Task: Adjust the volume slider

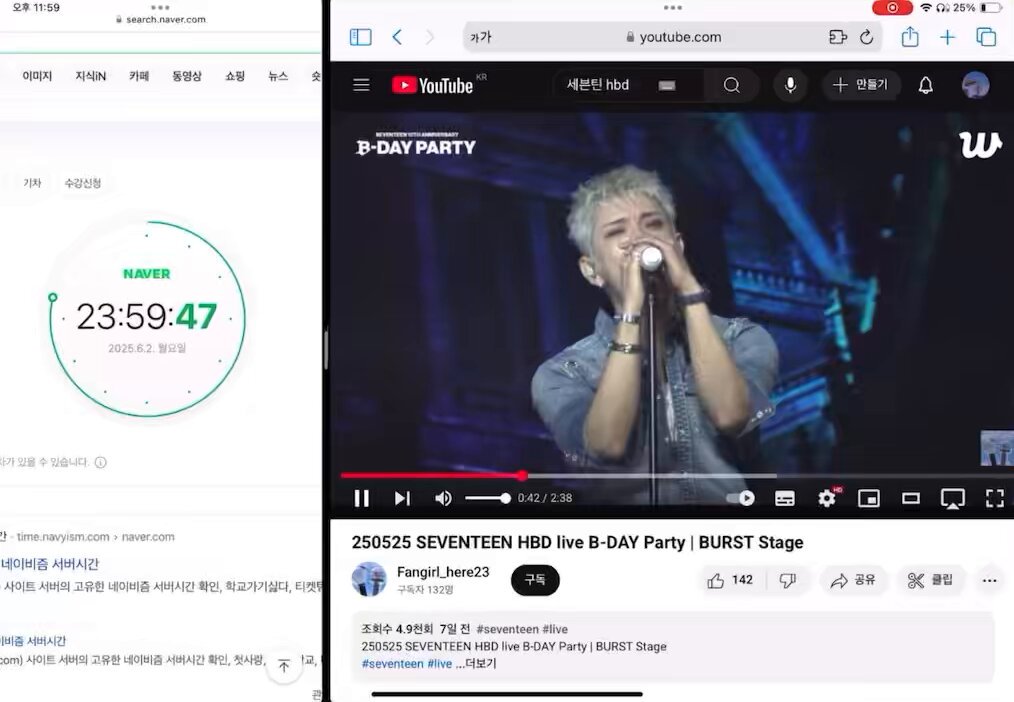Action: click(x=488, y=498)
